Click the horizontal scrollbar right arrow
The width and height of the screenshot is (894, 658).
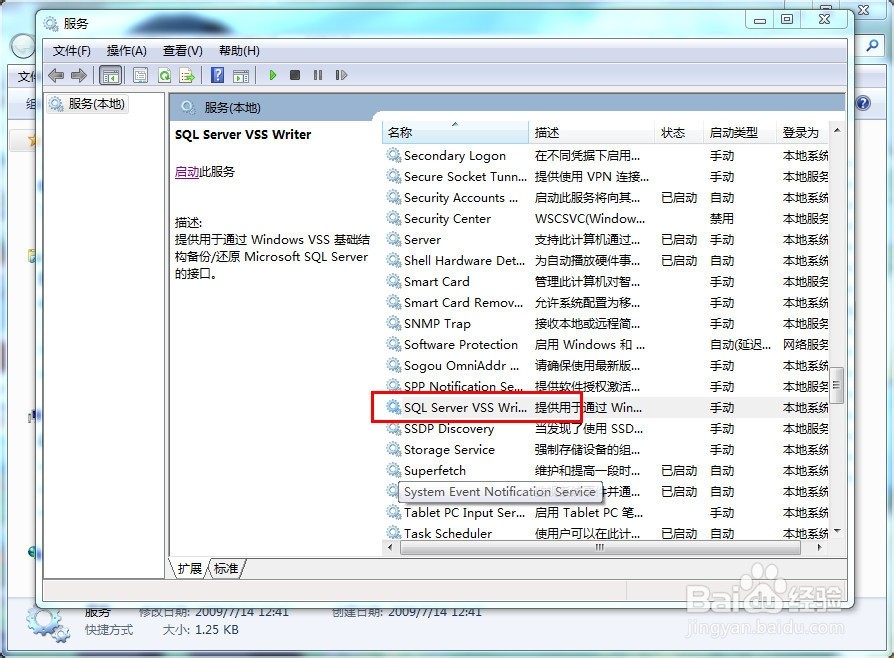click(820, 547)
